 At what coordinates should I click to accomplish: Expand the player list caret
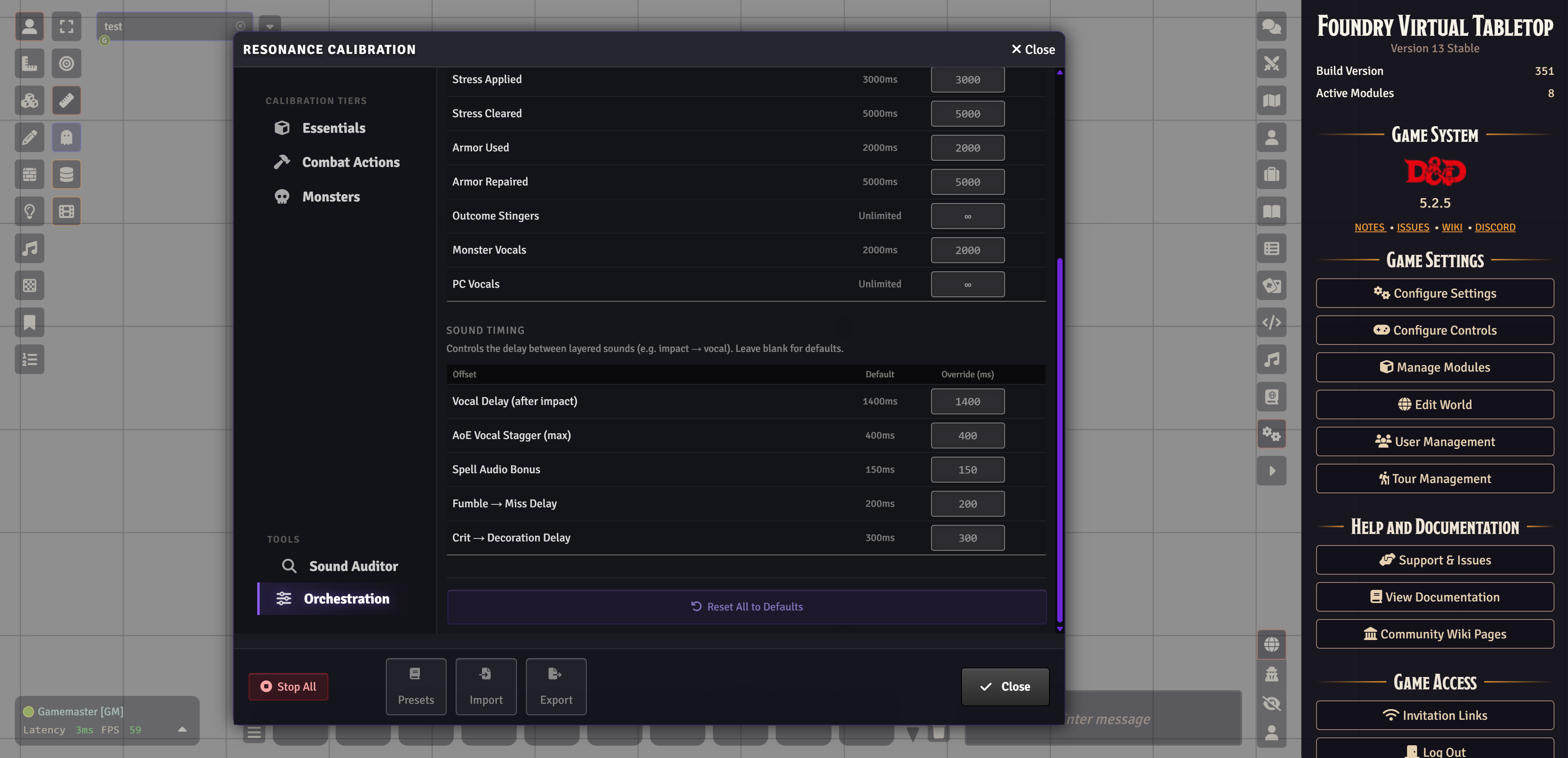coord(182,729)
